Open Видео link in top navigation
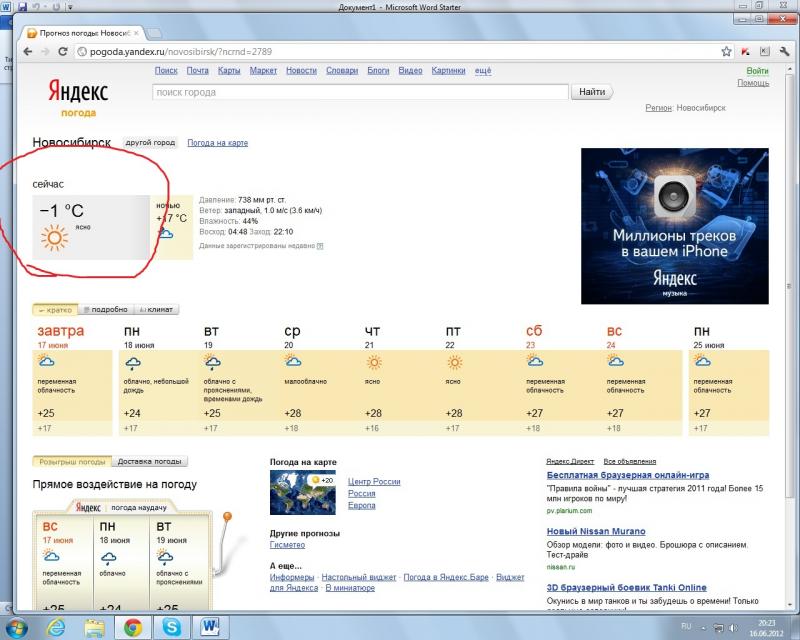 410,70
